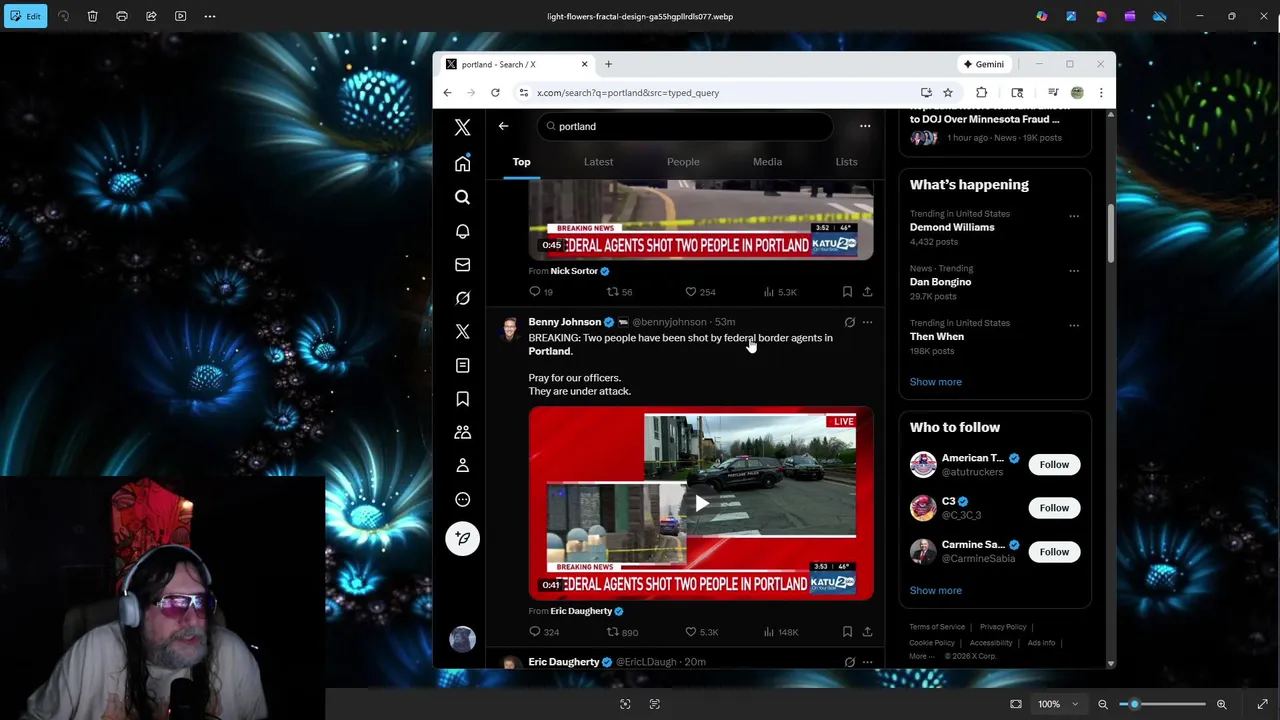Image resolution: width=1280 pixels, height=720 pixels.
Task: Switch to the Media tab
Action: [767, 162]
